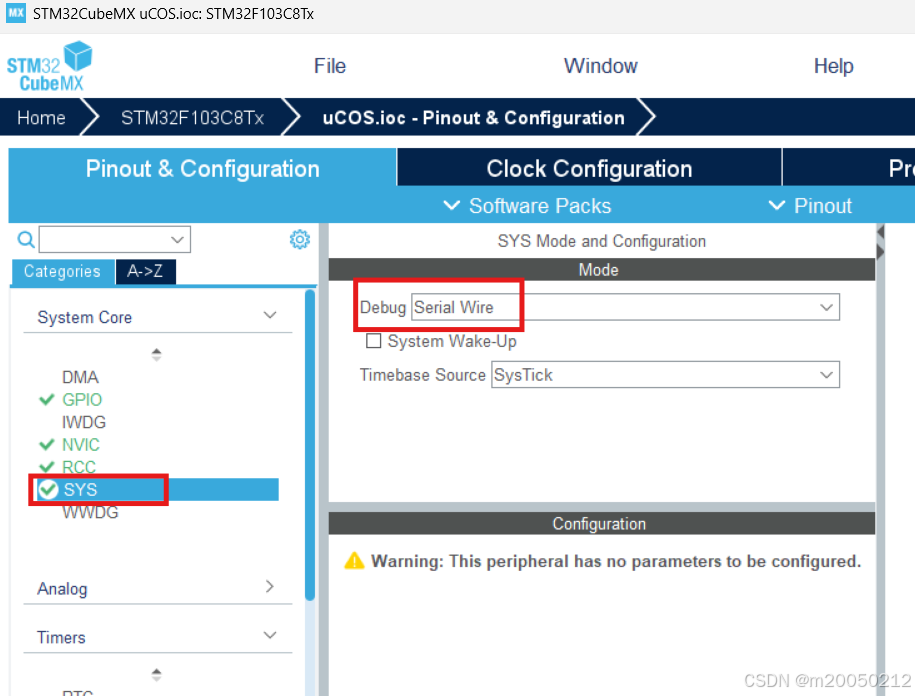
Task: Select SYS in System Core list
Action: tap(156, 489)
